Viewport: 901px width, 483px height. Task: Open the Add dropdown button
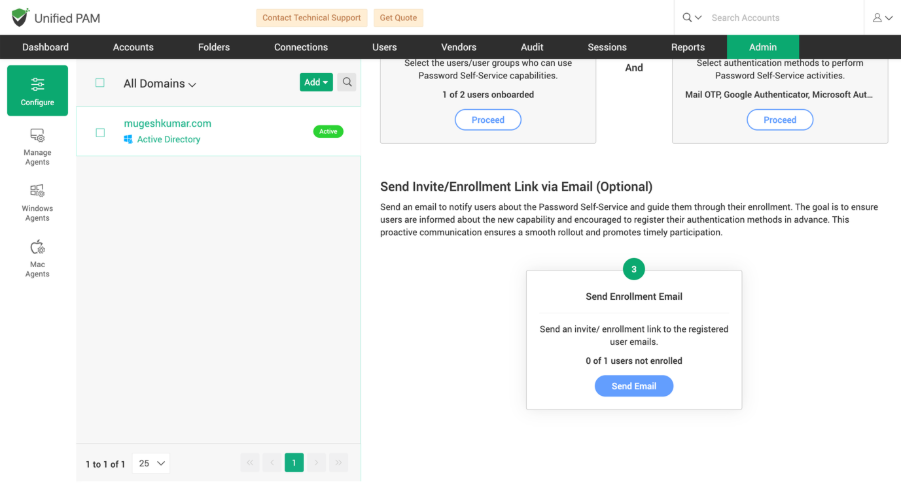tap(316, 82)
